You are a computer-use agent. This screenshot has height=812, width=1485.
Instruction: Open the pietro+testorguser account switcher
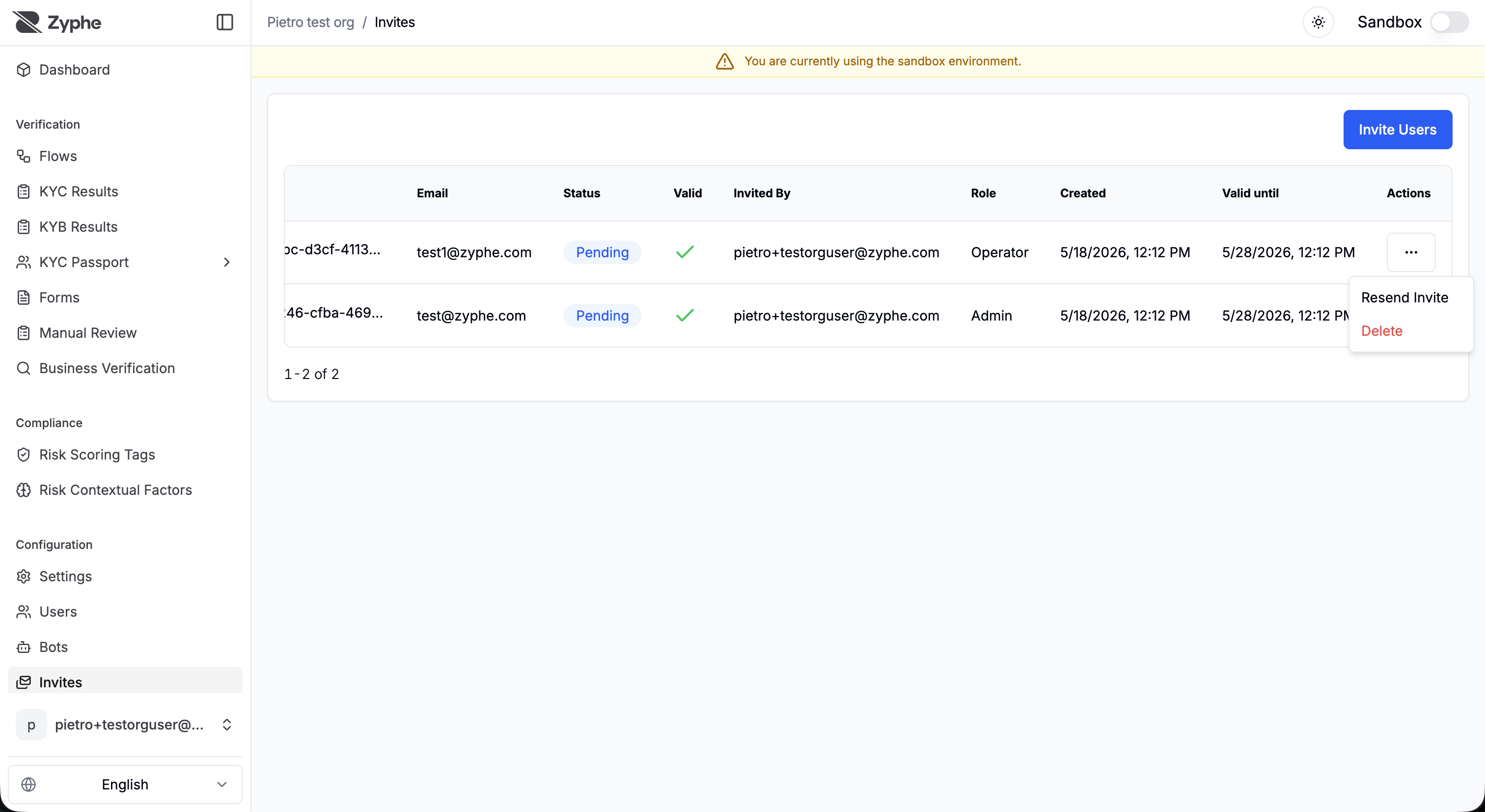tap(125, 725)
